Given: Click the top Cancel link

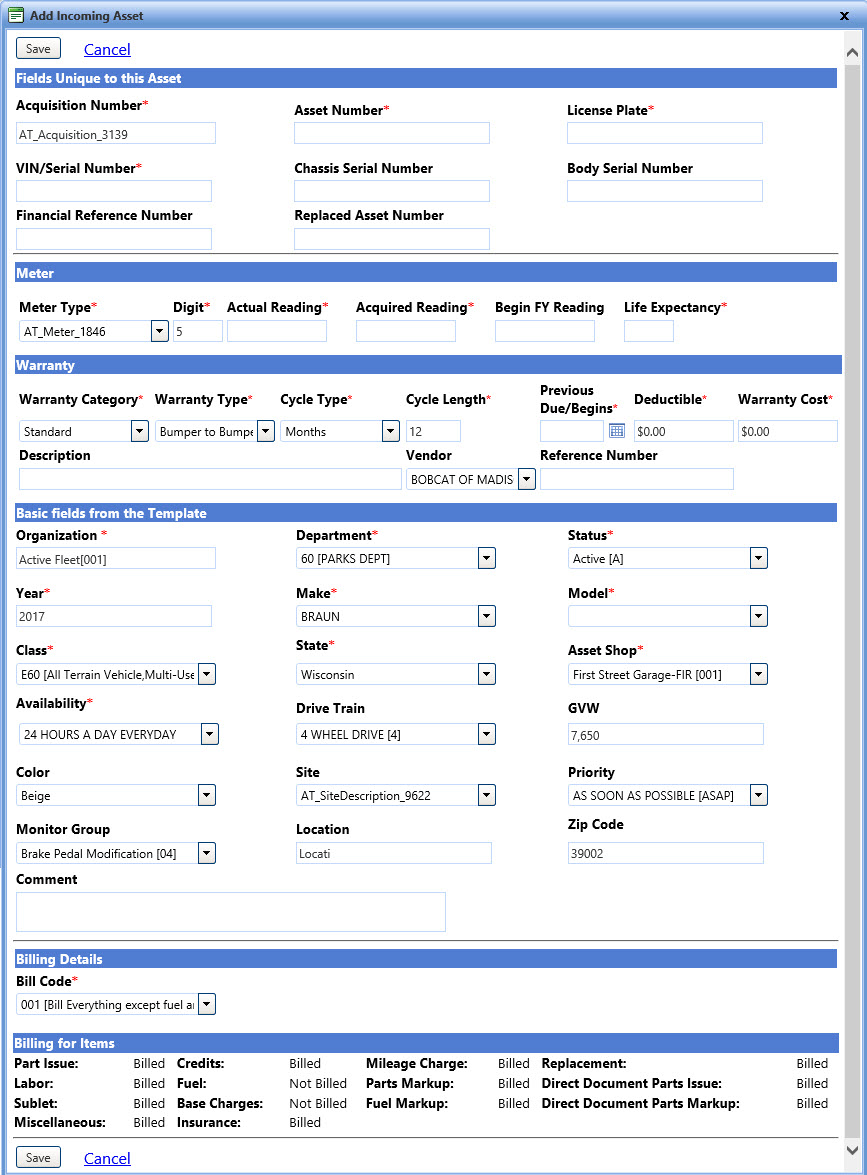Looking at the screenshot, I should point(107,49).
